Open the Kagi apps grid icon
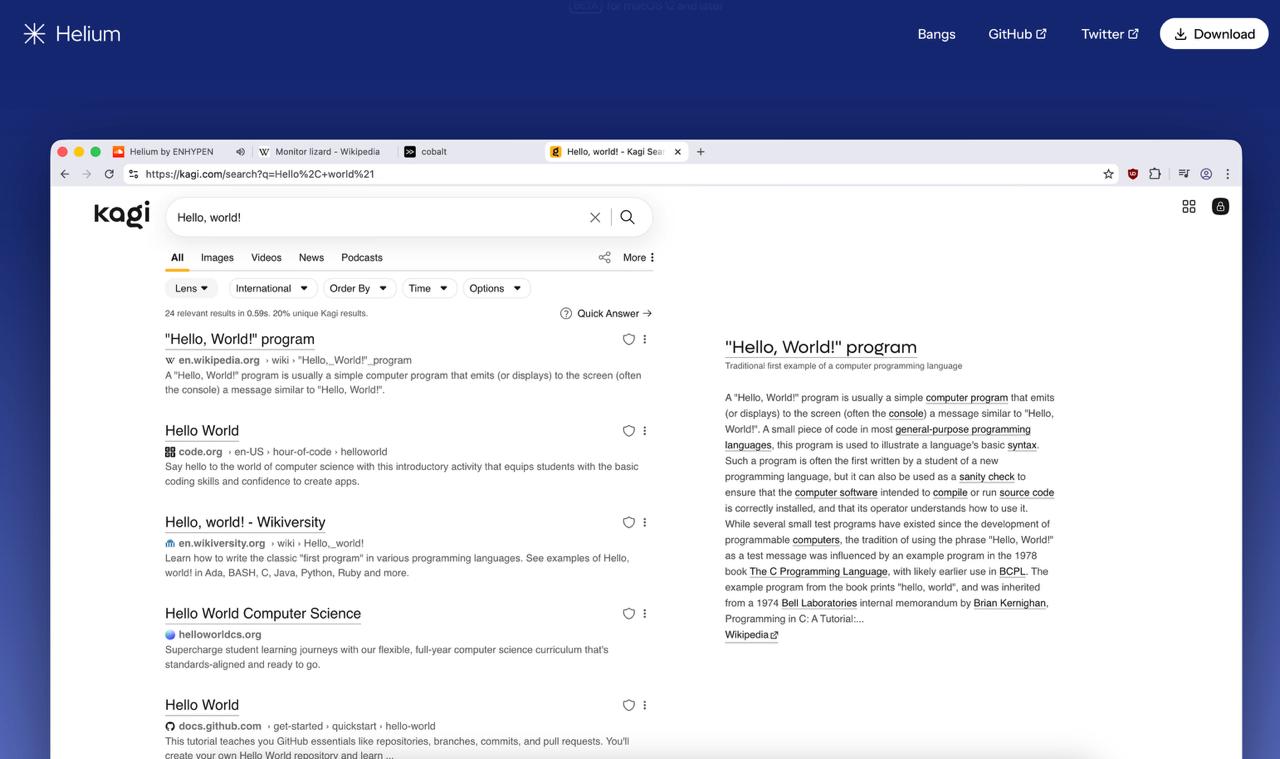Image resolution: width=1280 pixels, height=759 pixels. click(x=1189, y=206)
